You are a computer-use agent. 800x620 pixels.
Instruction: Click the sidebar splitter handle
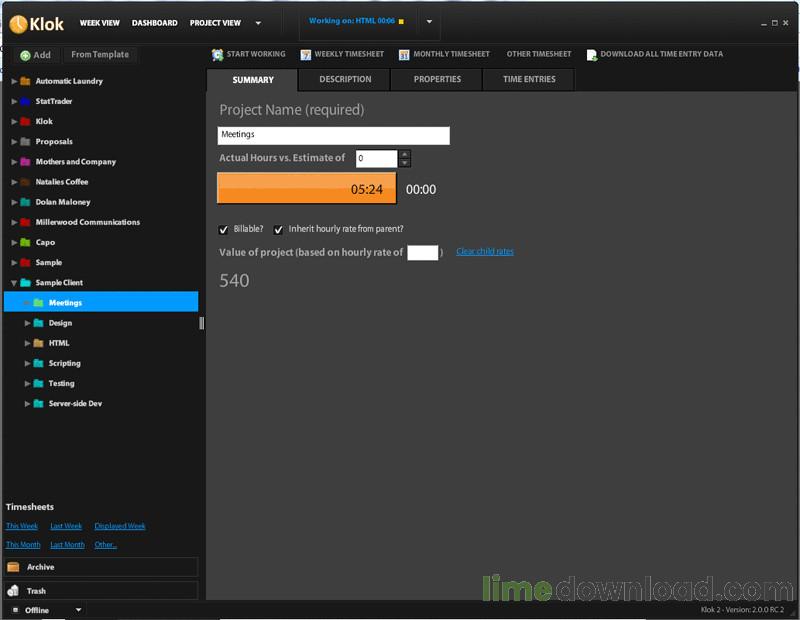tap(202, 323)
